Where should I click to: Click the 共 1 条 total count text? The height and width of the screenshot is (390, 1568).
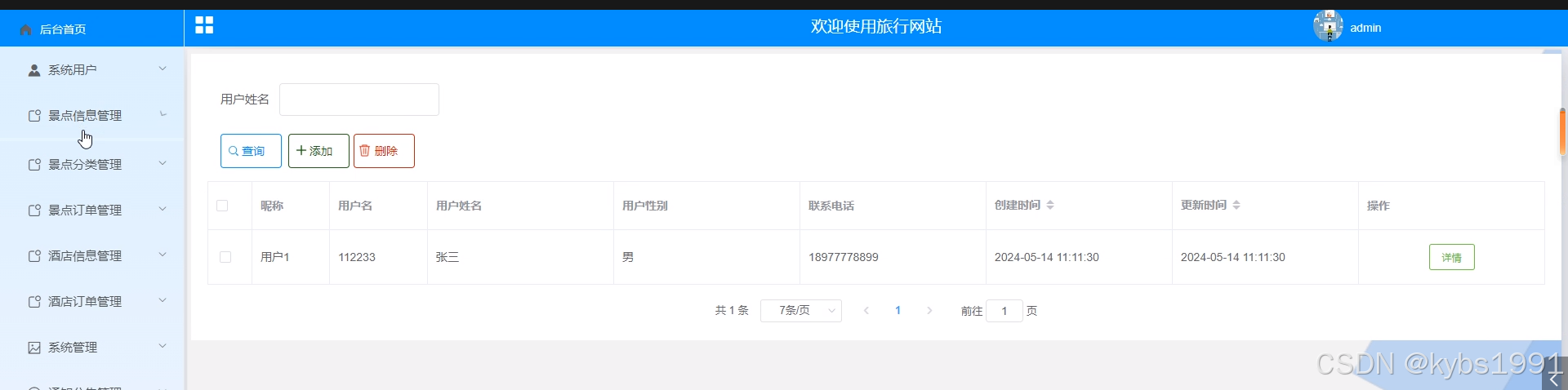pos(732,311)
